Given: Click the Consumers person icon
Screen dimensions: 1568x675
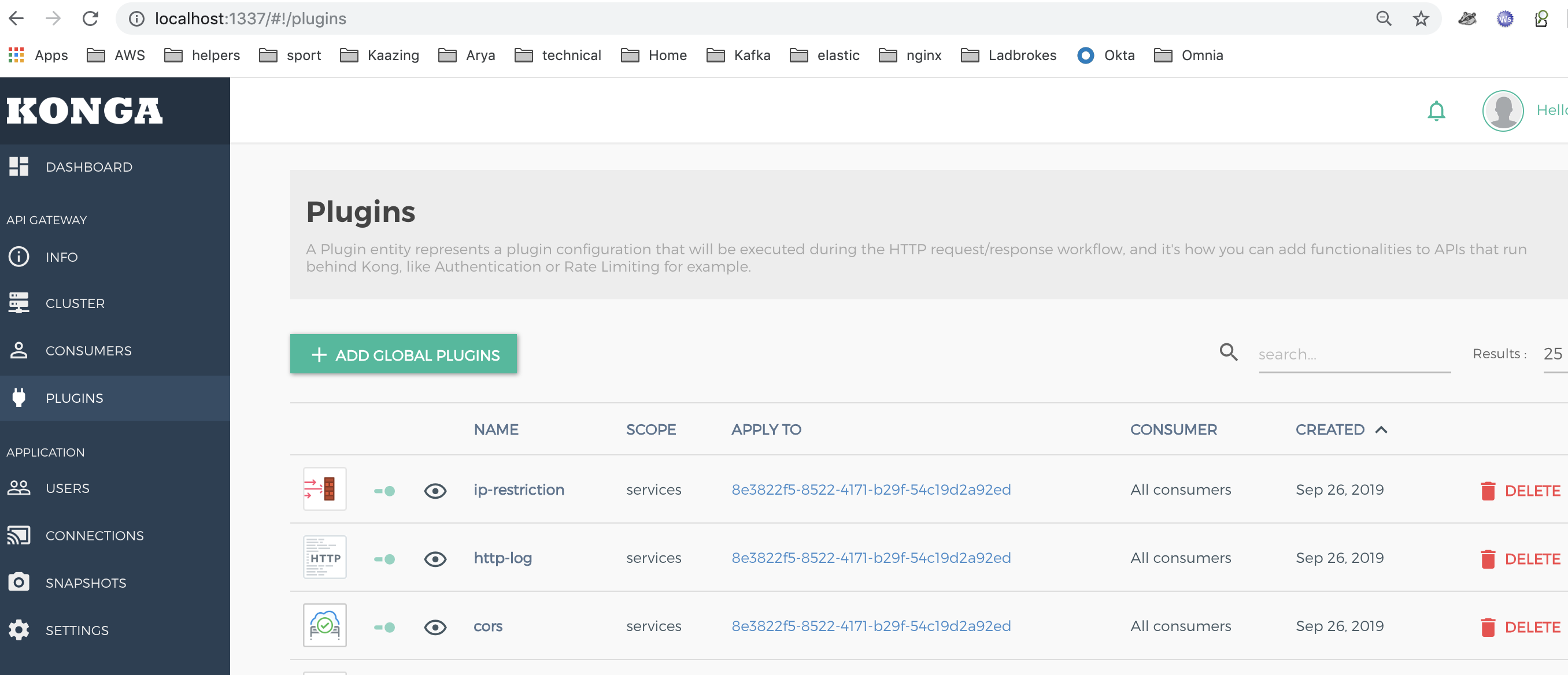Looking at the screenshot, I should pyautogui.click(x=19, y=350).
